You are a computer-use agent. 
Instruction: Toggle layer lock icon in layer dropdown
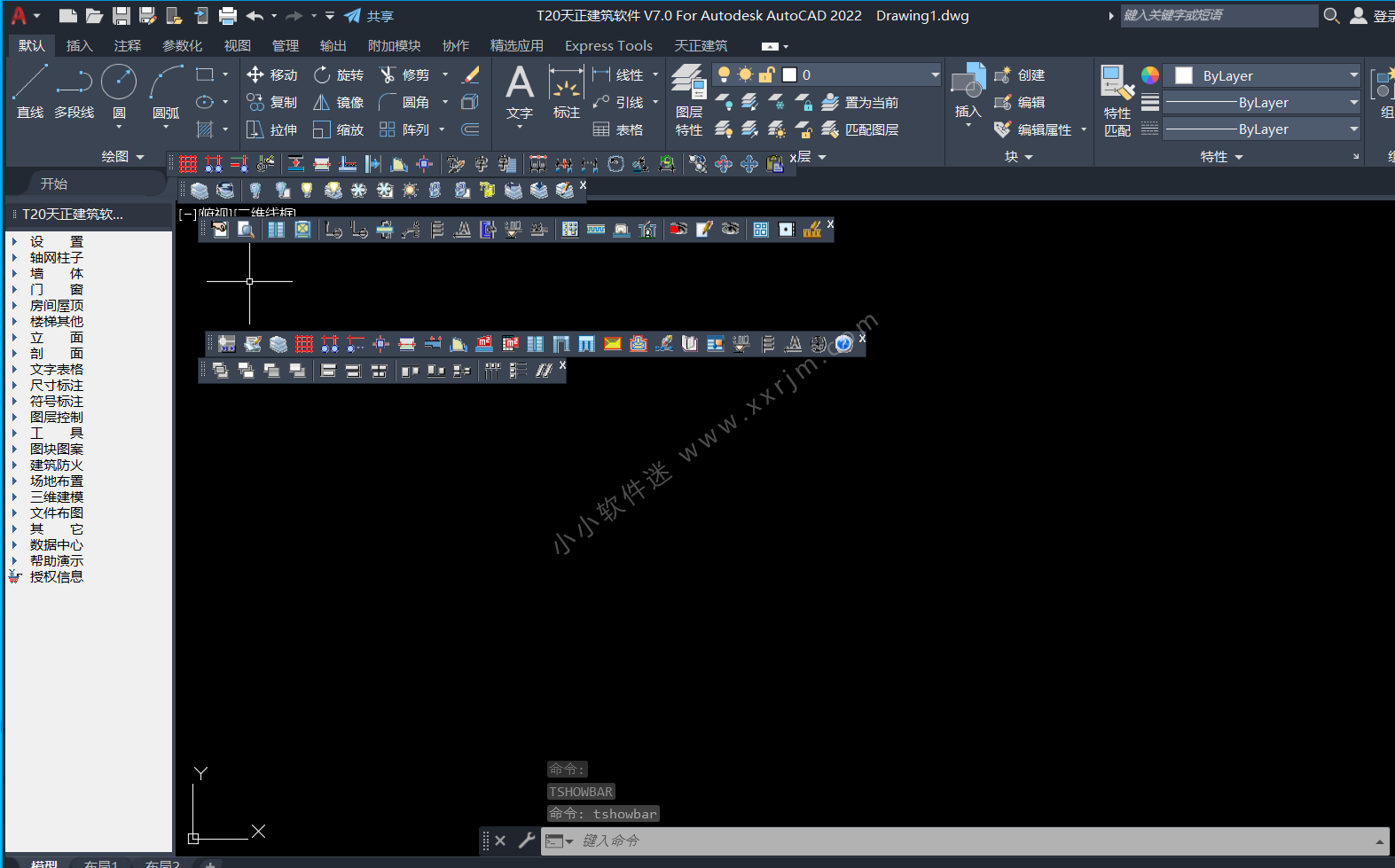(766, 74)
